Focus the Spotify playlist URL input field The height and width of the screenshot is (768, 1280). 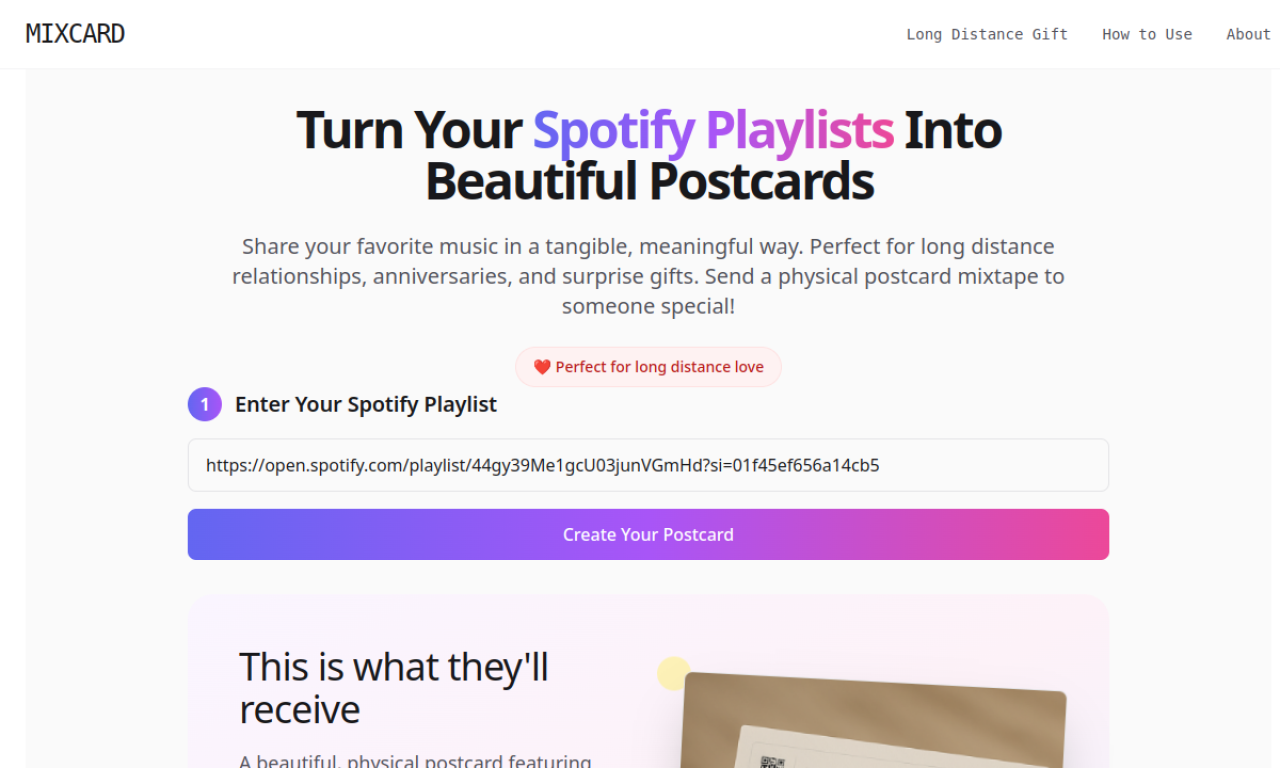648,465
